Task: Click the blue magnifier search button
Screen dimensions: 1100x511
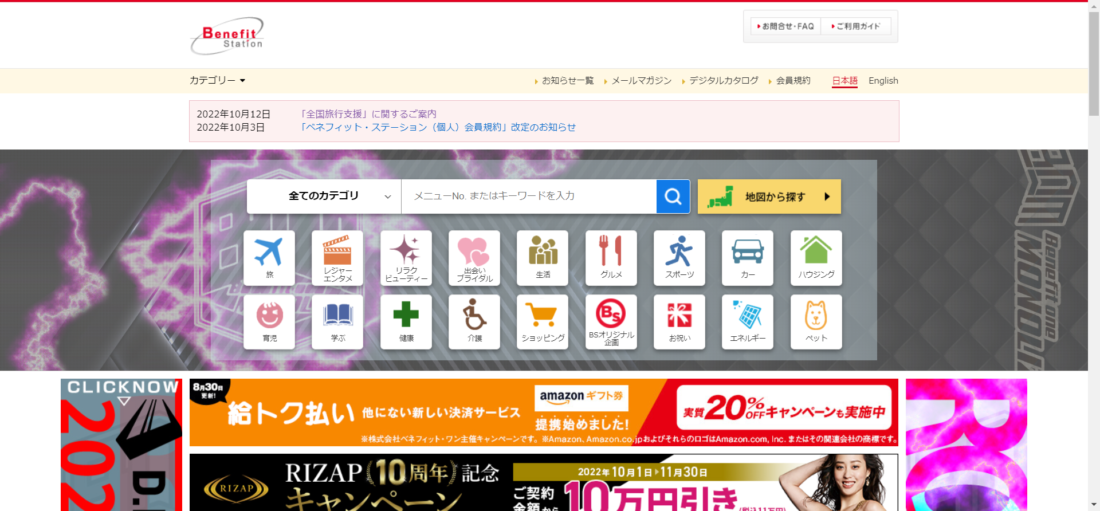Action: pos(673,197)
